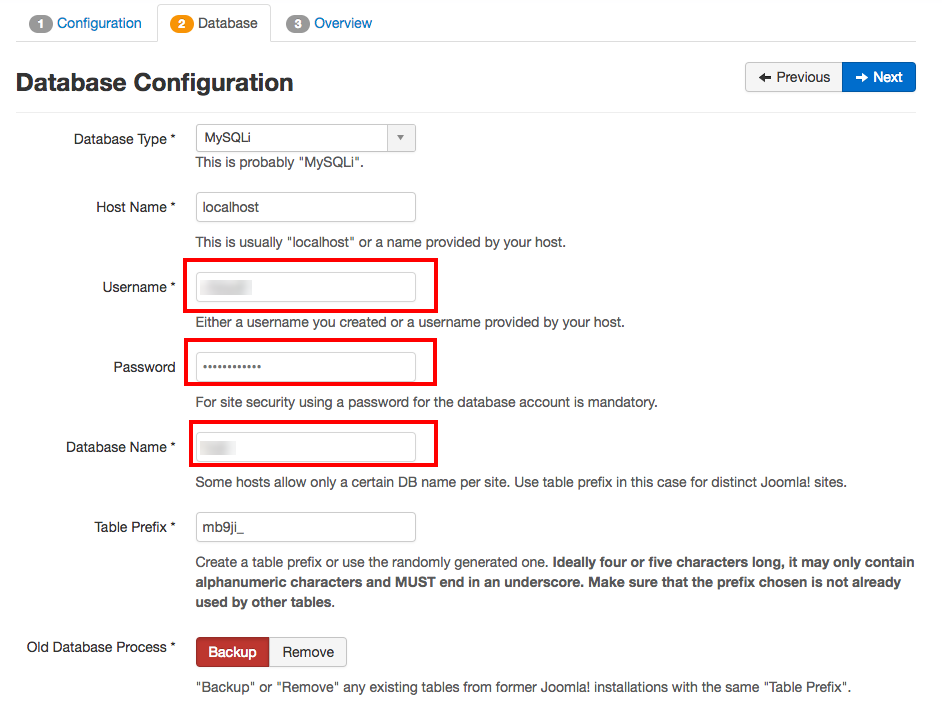The width and height of the screenshot is (942, 705).
Task: Go back with the Previous button
Action: coord(794,77)
